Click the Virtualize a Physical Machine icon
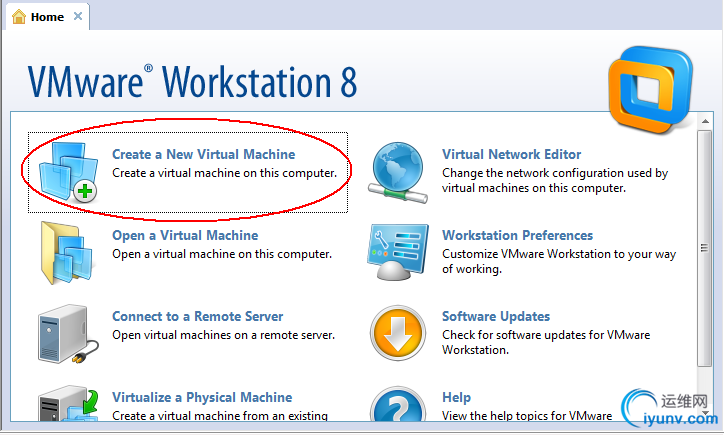This screenshot has width=724, height=435. (69, 403)
